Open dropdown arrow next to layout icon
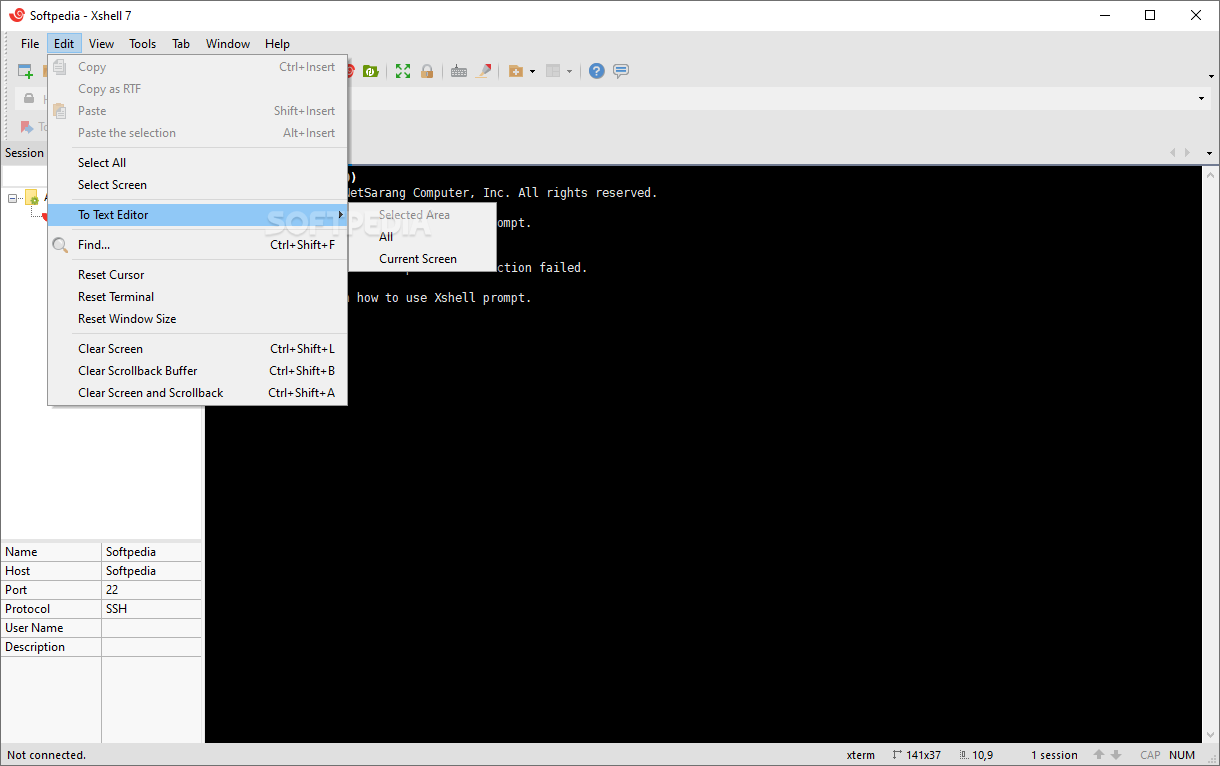This screenshot has height=766, width=1220. click(x=569, y=71)
